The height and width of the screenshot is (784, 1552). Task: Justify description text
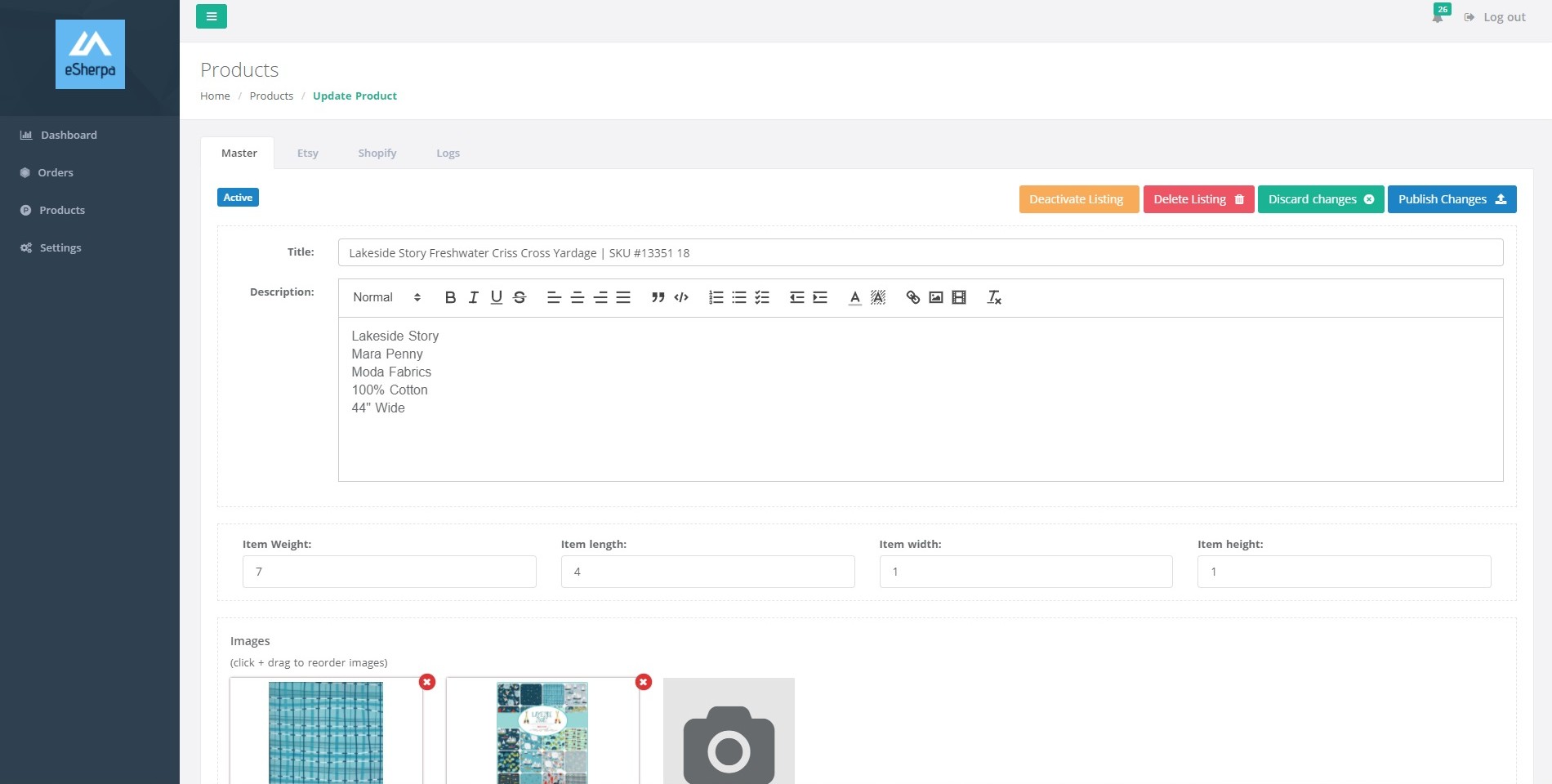(623, 297)
